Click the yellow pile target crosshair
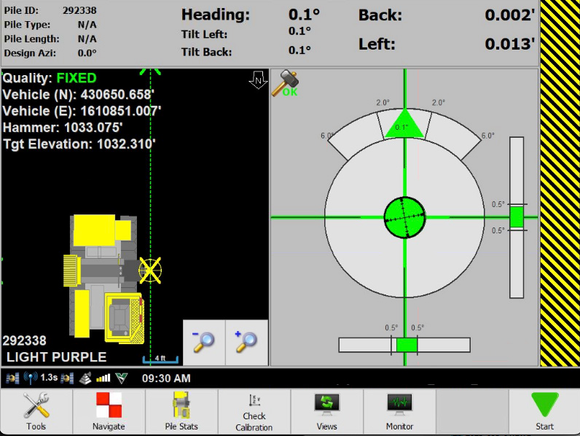 pyautogui.click(x=150, y=270)
